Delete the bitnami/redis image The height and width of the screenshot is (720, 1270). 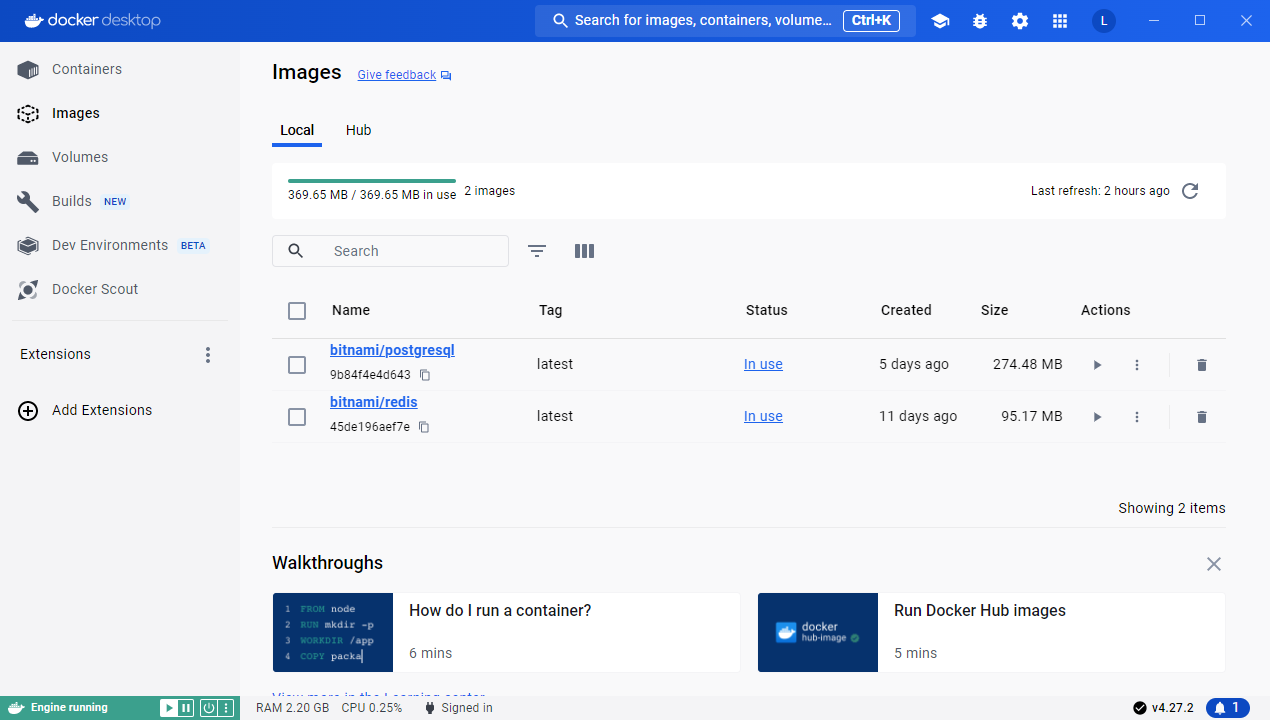click(1202, 417)
